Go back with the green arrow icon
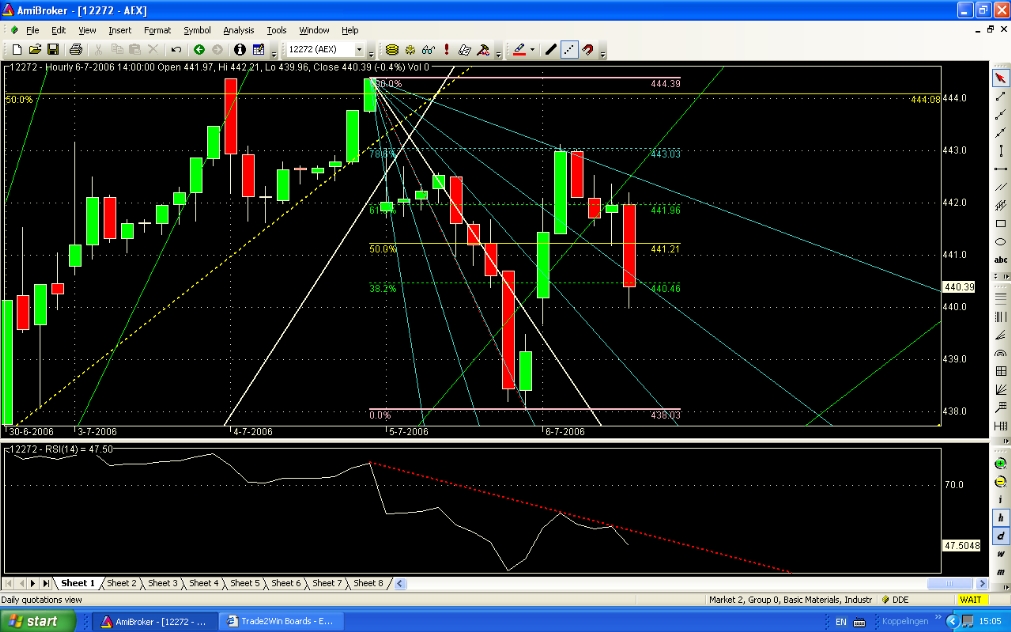 (x=199, y=50)
